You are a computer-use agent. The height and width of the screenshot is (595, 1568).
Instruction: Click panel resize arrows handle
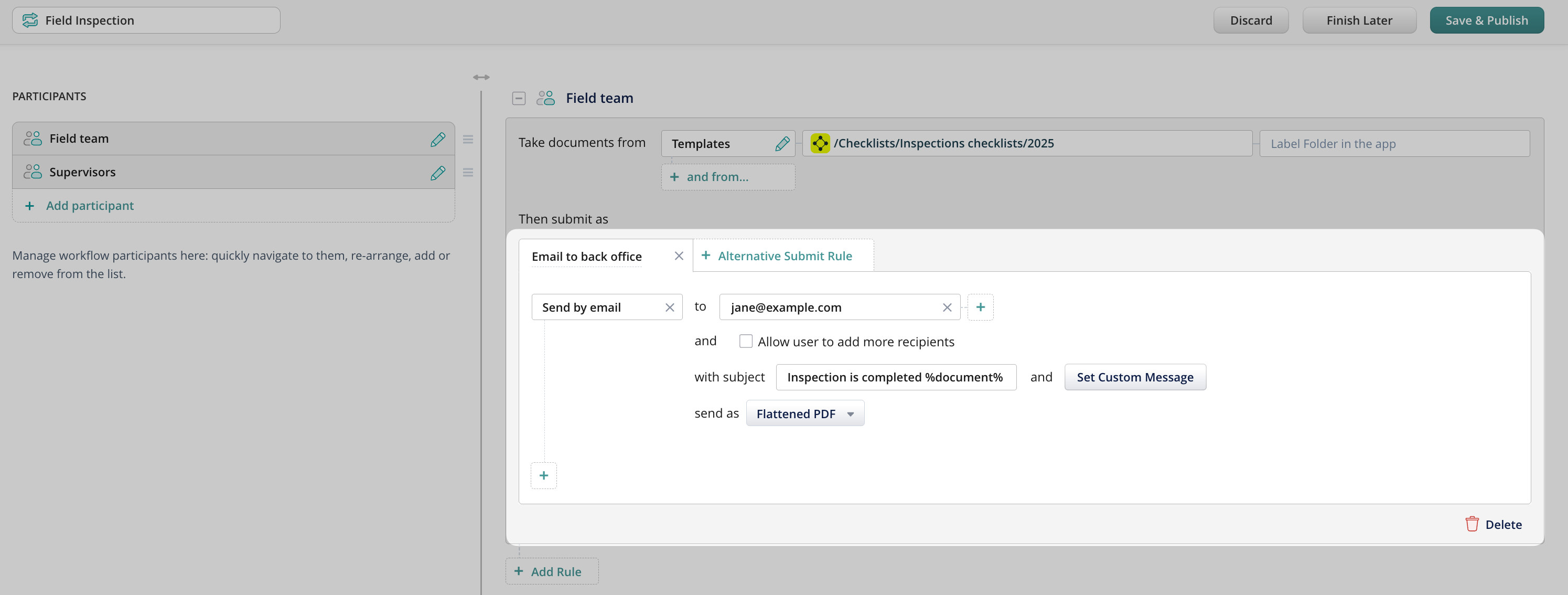[x=481, y=77]
